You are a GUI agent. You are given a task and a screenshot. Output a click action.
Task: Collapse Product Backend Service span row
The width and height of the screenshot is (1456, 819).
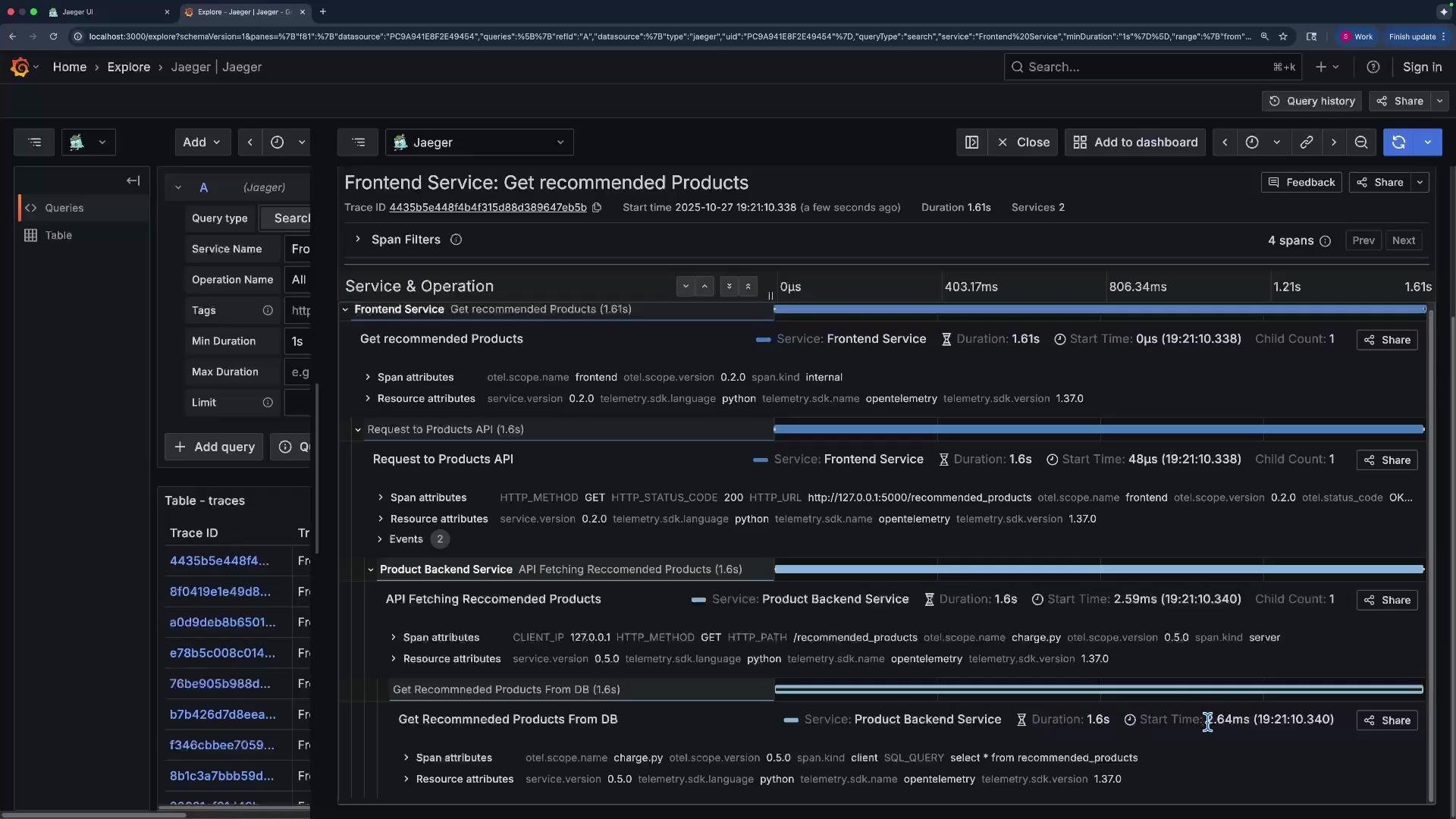coord(371,570)
